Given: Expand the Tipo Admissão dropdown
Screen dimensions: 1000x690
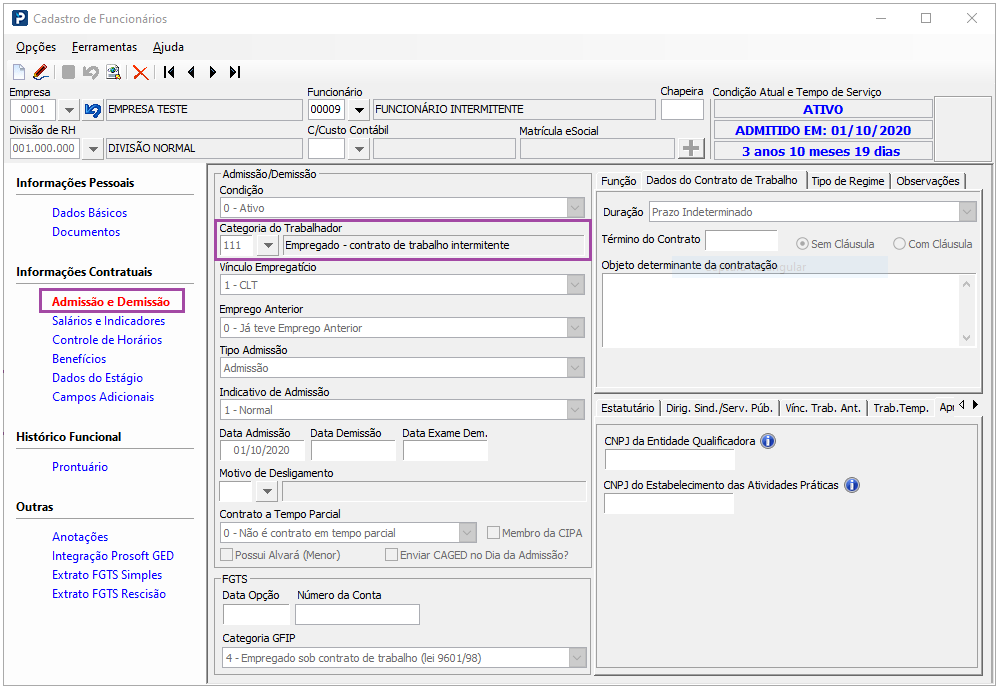Looking at the screenshot, I should (x=575, y=368).
